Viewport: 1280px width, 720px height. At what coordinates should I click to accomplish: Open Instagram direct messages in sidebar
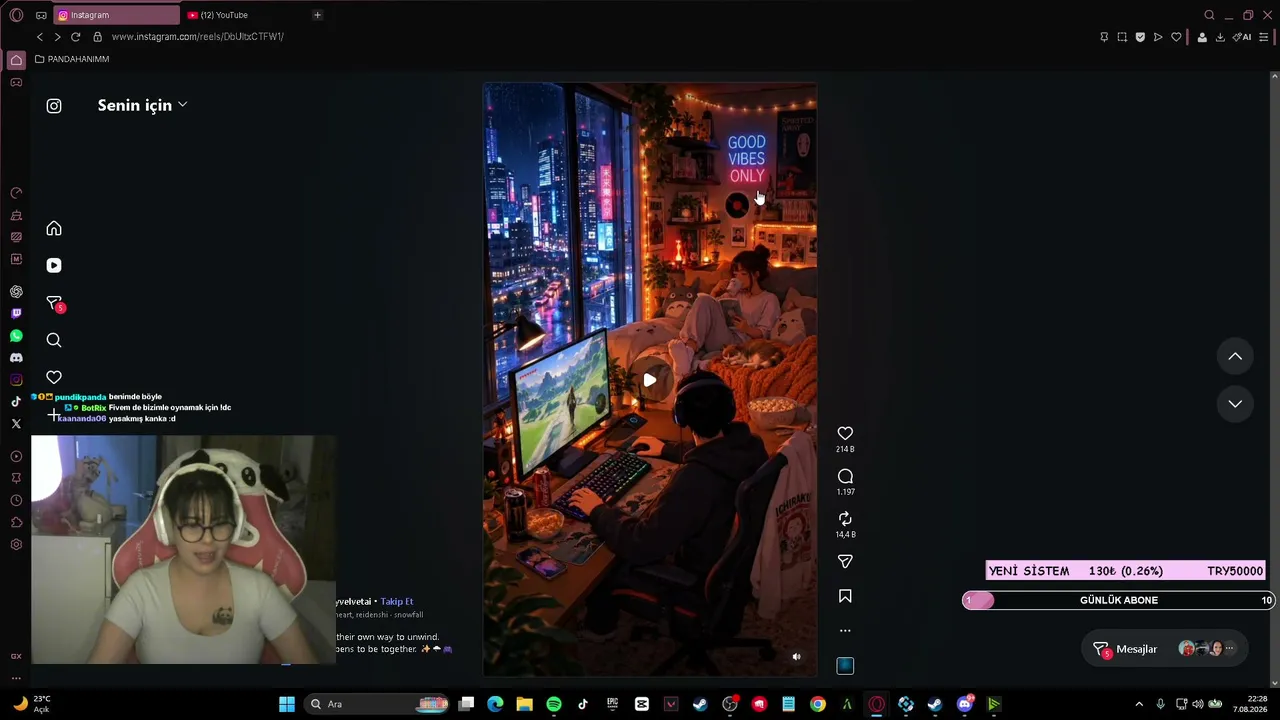[x=55, y=303]
